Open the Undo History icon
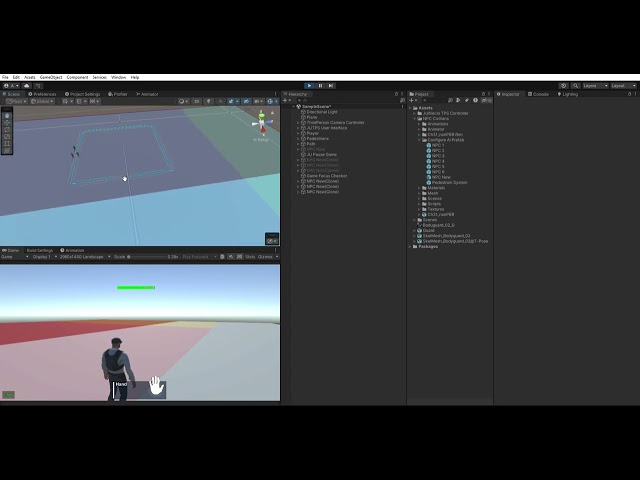 (564, 86)
